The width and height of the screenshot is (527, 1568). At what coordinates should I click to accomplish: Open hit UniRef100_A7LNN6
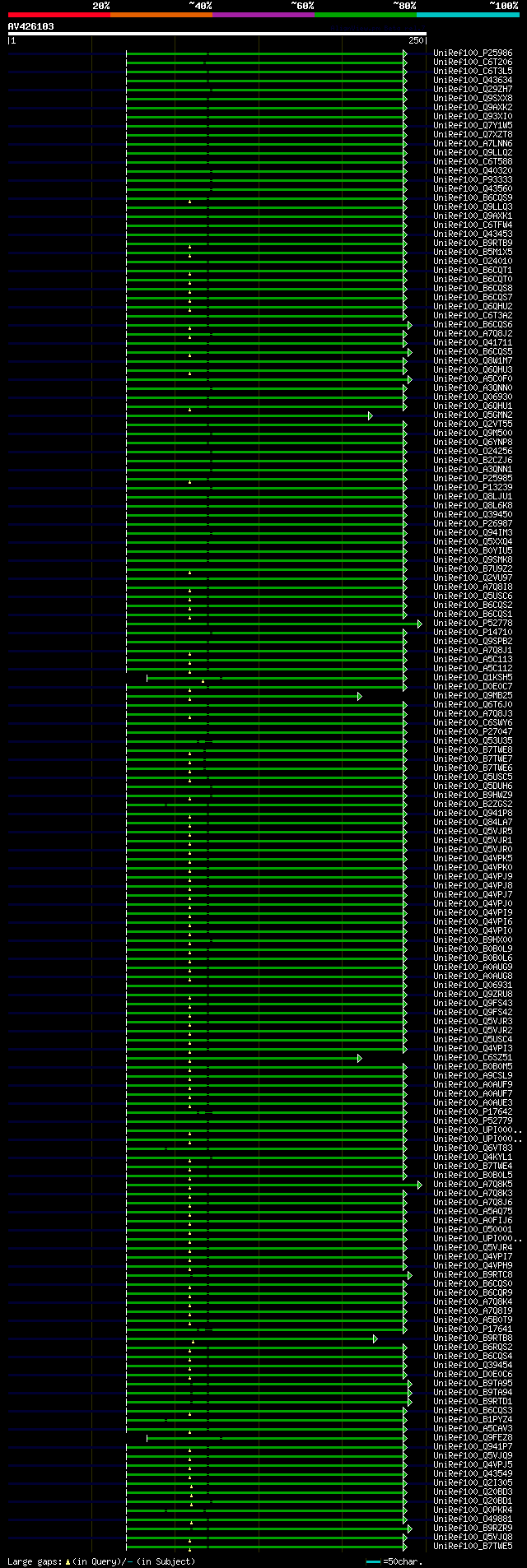[x=473, y=144]
